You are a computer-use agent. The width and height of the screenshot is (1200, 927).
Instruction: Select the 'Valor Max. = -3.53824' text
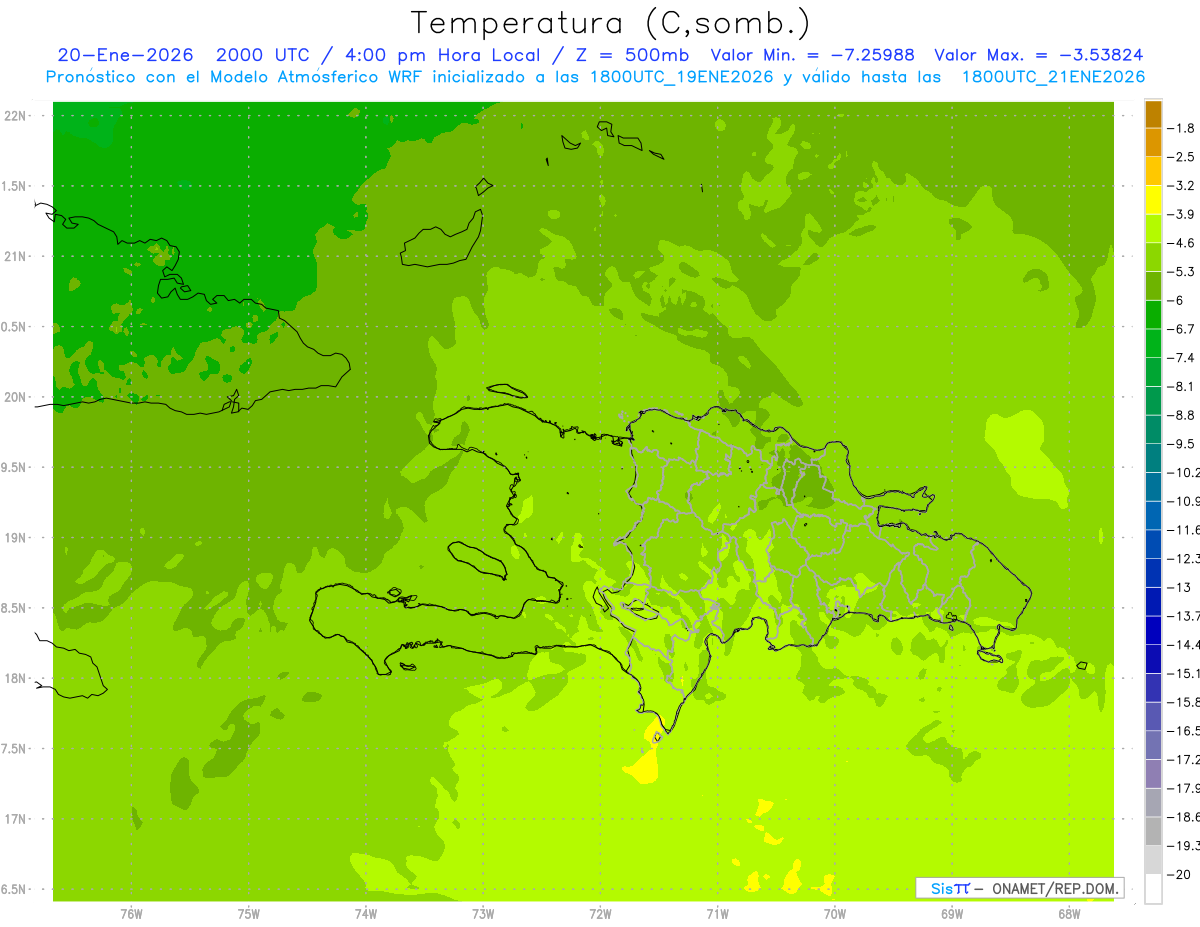coord(1039,55)
